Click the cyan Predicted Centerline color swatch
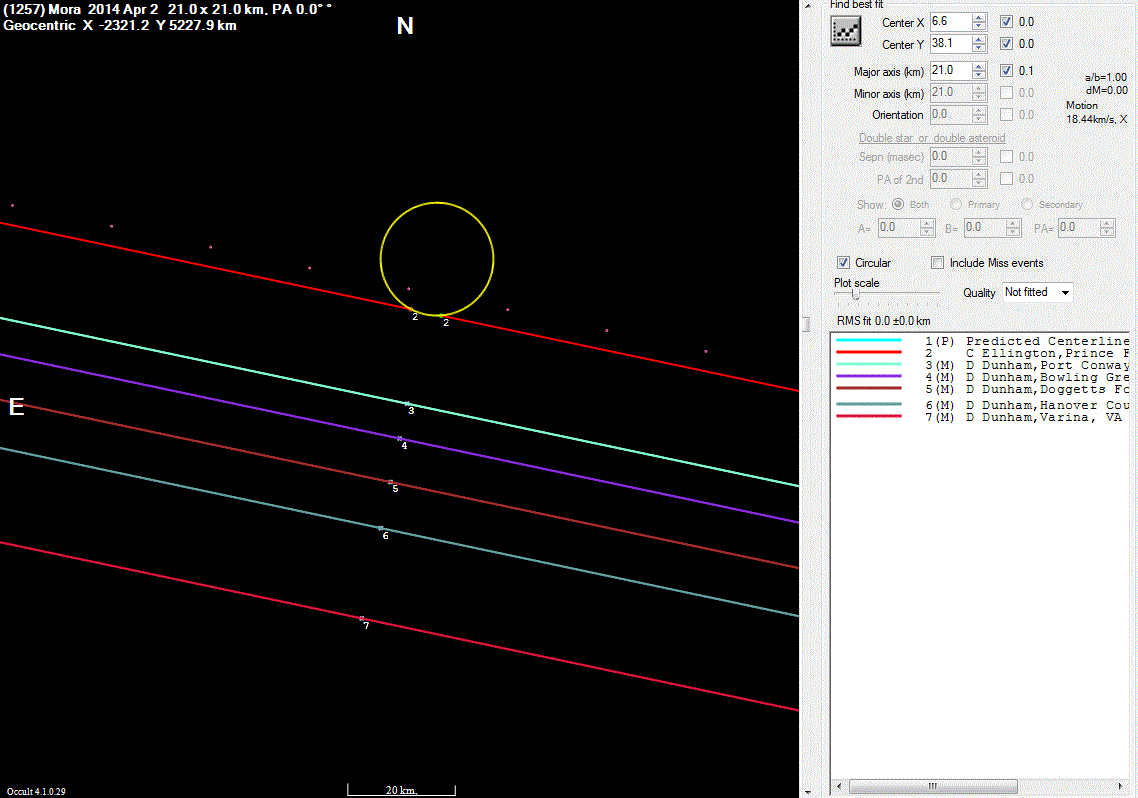 [x=869, y=340]
